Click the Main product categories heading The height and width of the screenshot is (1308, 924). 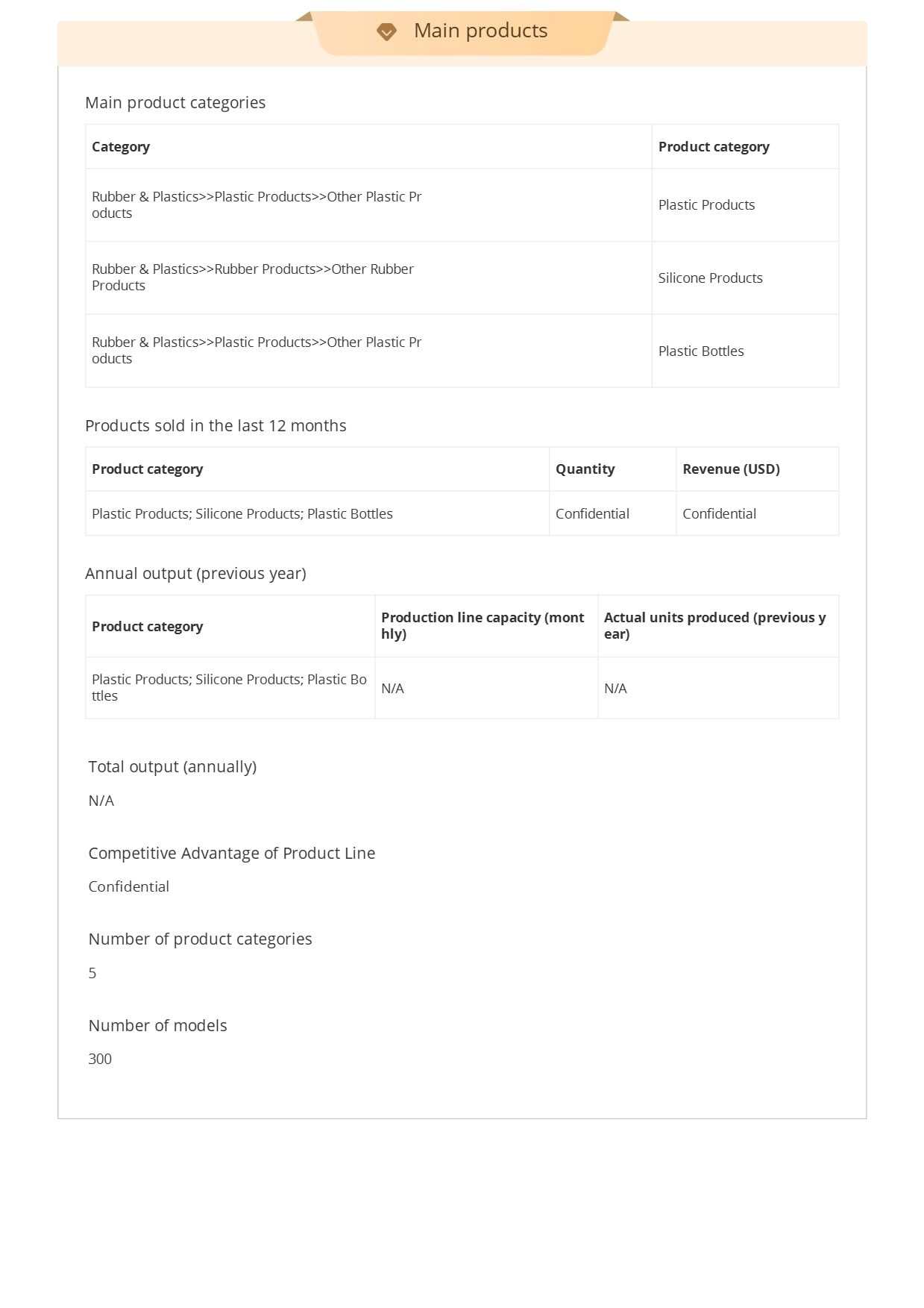tap(175, 102)
